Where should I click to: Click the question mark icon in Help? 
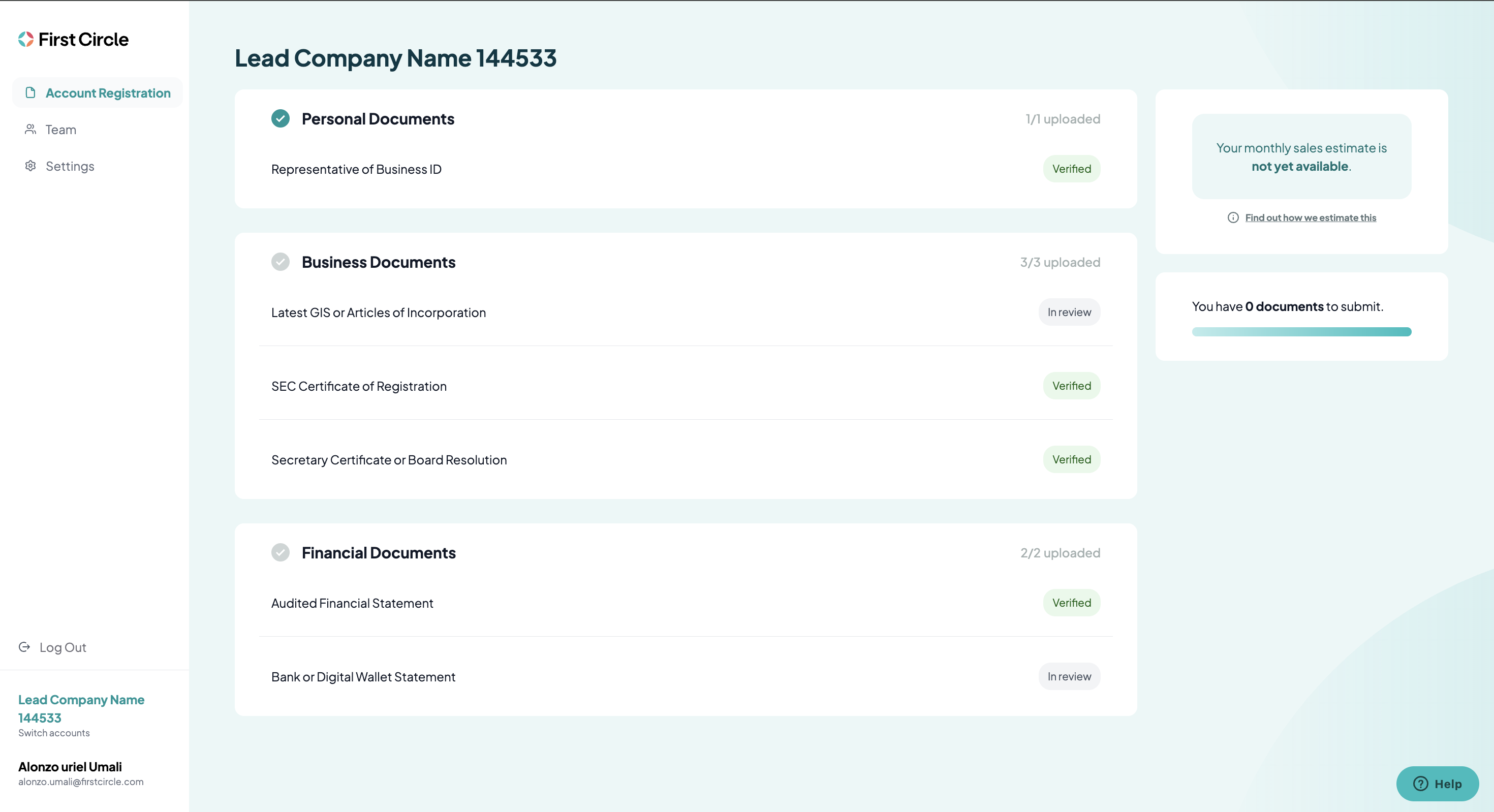(1420, 784)
